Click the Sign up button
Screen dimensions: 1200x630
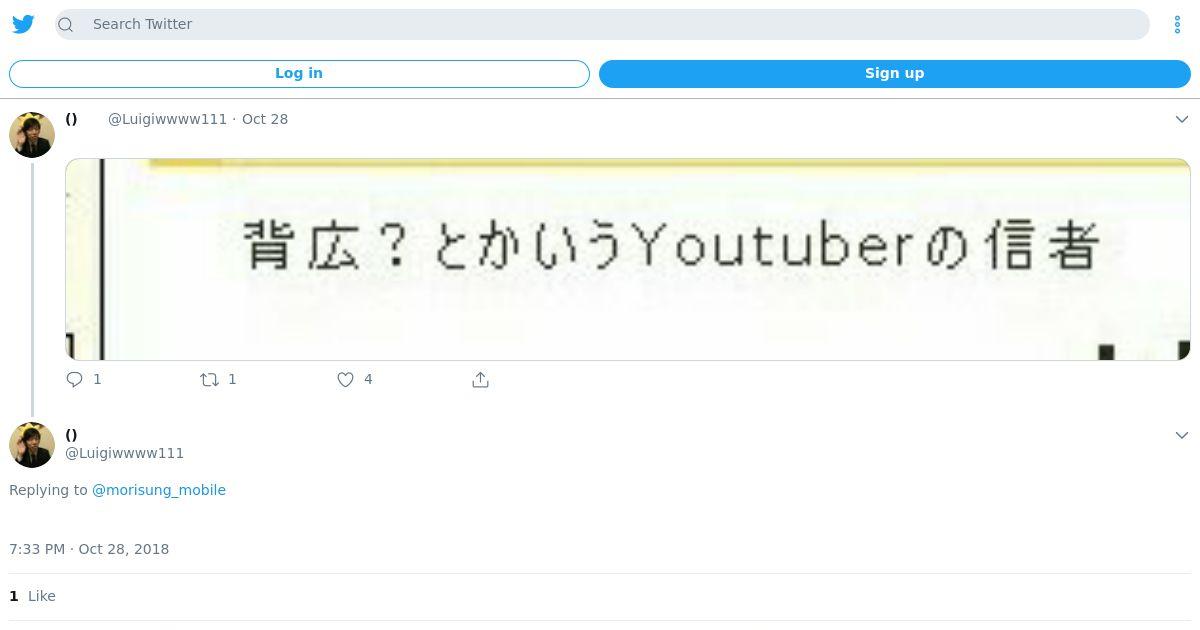pyautogui.click(x=894, y=73)
